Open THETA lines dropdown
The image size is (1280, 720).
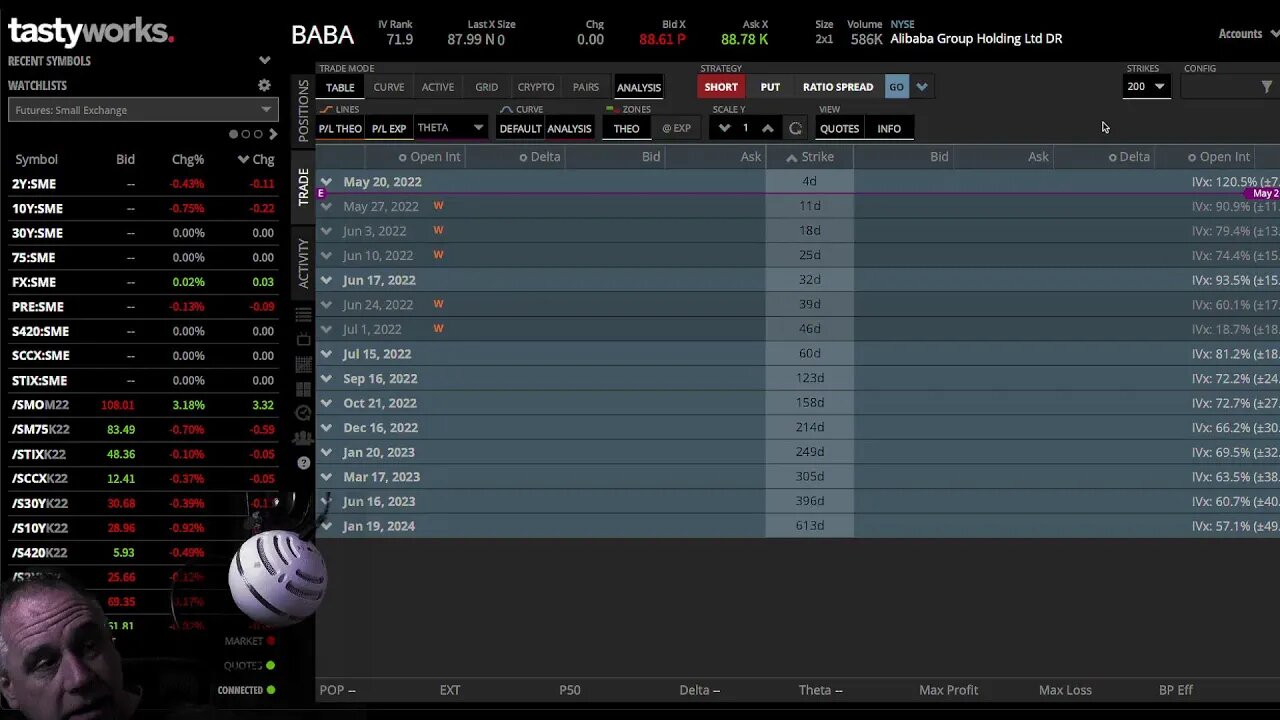point(450,128)
